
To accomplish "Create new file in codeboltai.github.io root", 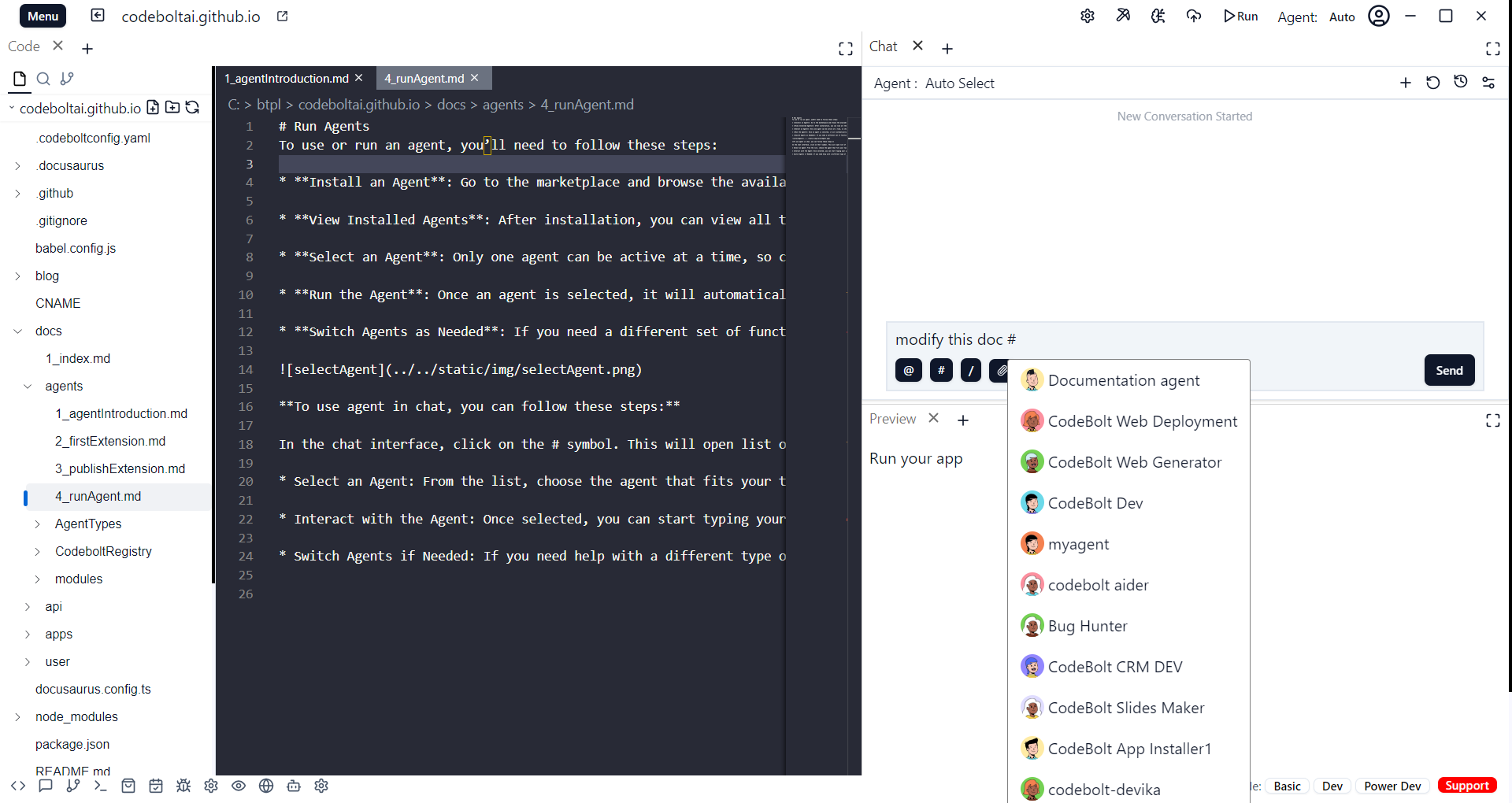I will 153,107.
